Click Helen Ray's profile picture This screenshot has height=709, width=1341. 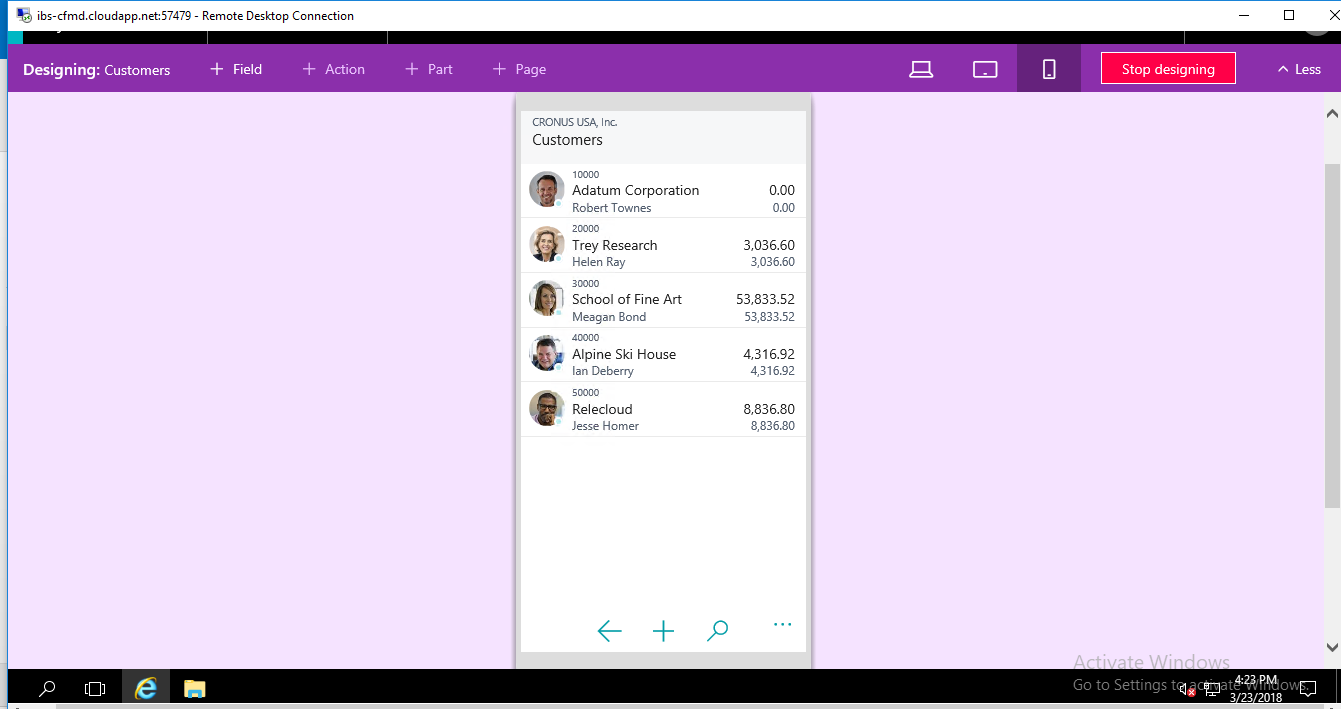click(546, 245)
